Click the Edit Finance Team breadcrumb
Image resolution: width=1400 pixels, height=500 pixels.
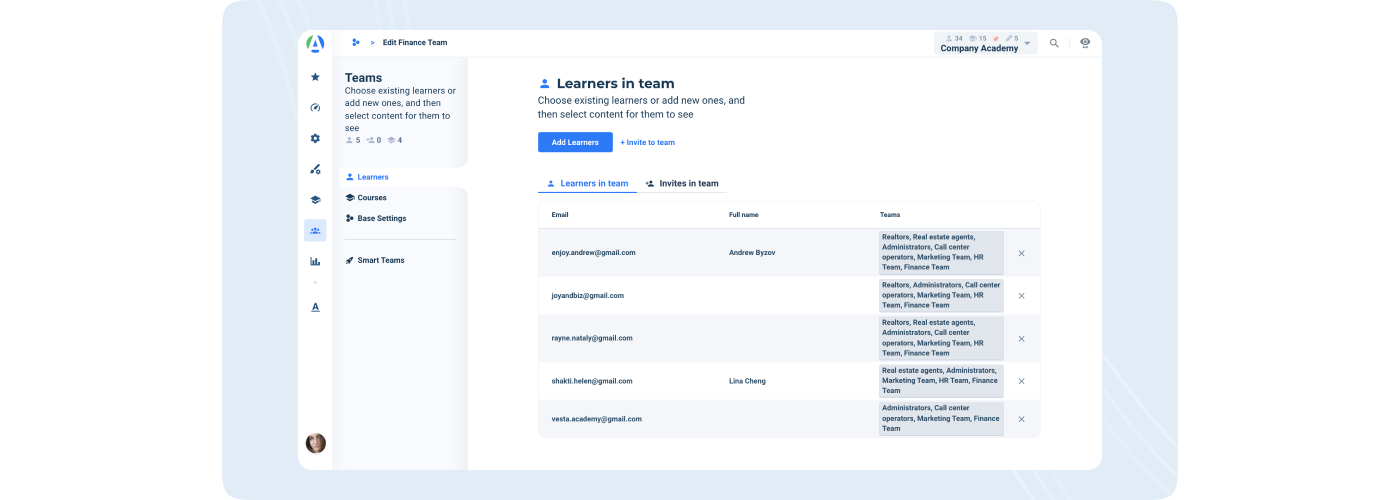pos(415,43)
